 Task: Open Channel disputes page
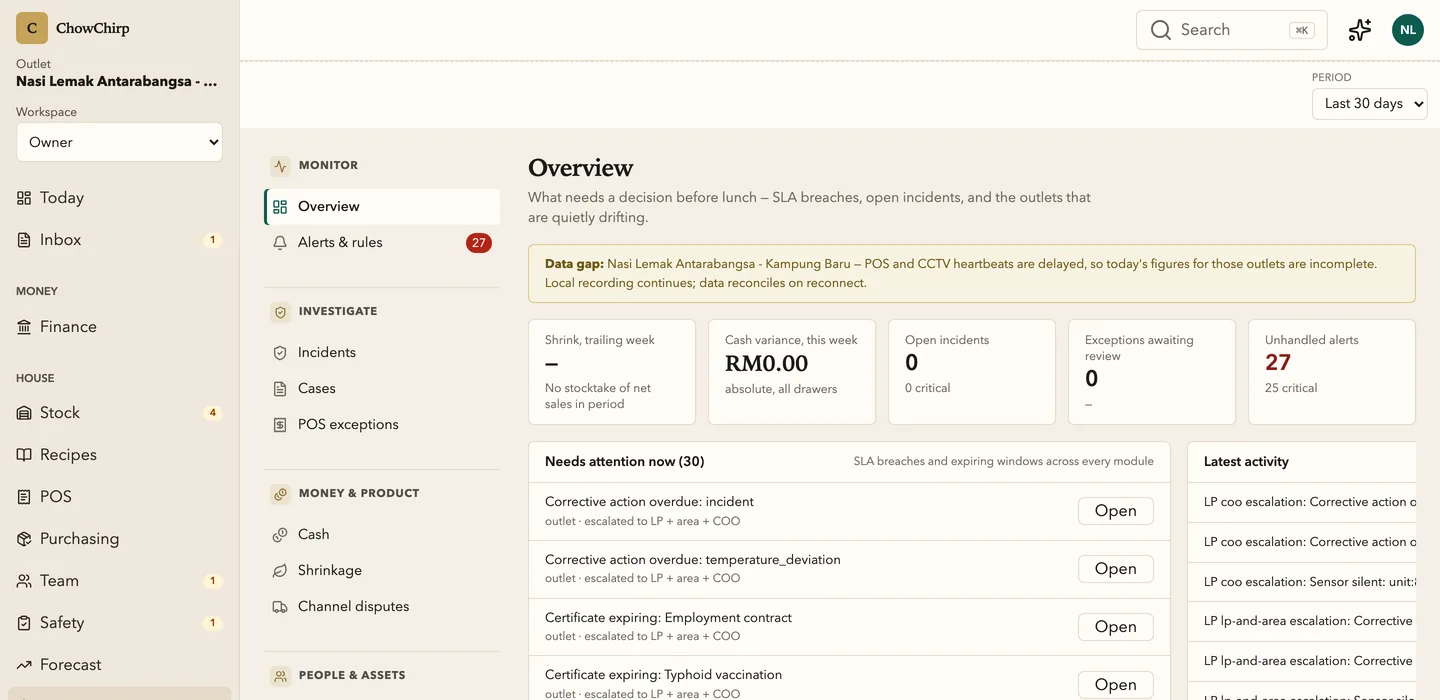382,607
